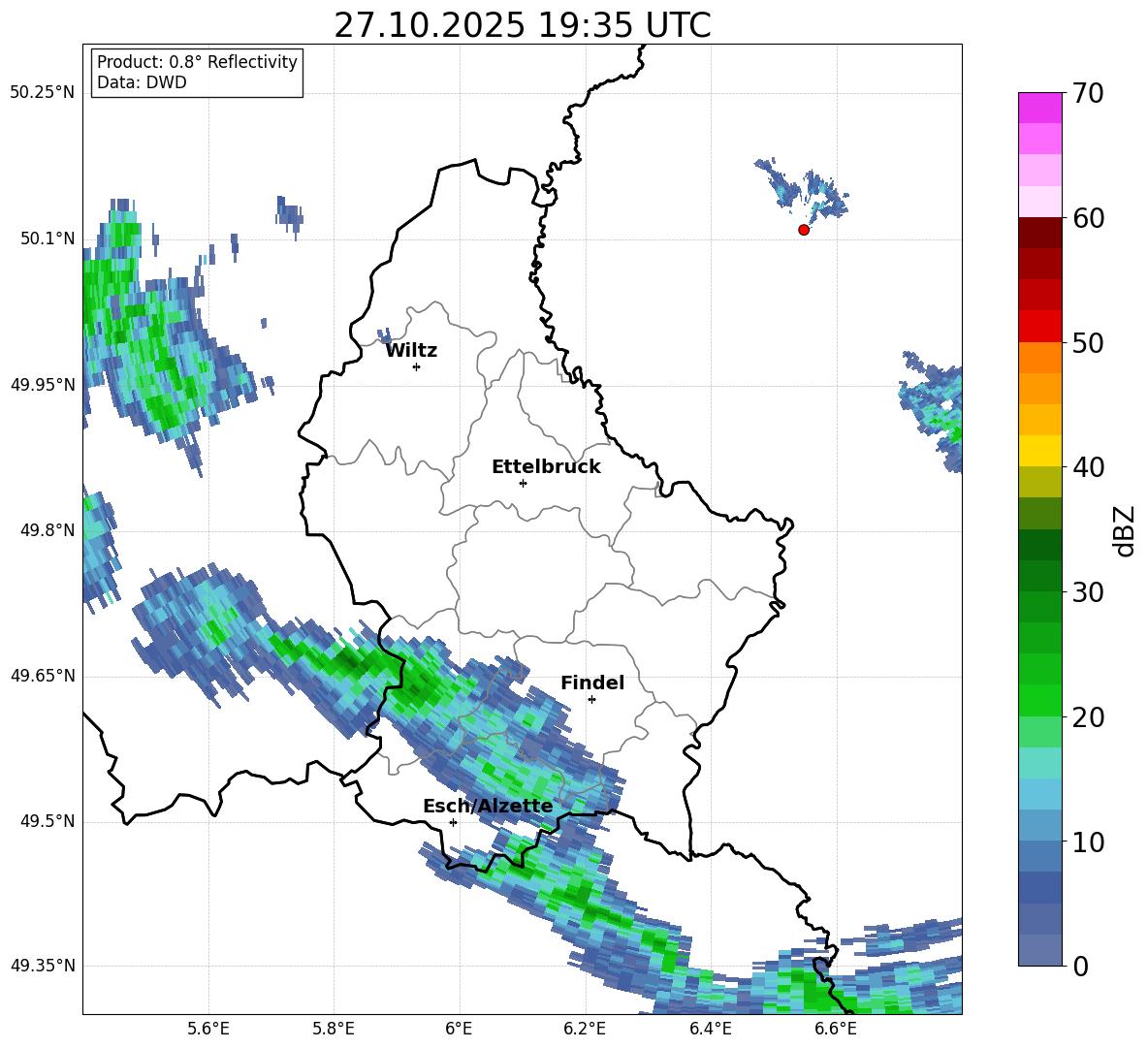Viewport: 1148px width, 1048px height.
Task: Click the 49.8°N latitude label
Action: [x=48, y=530]
